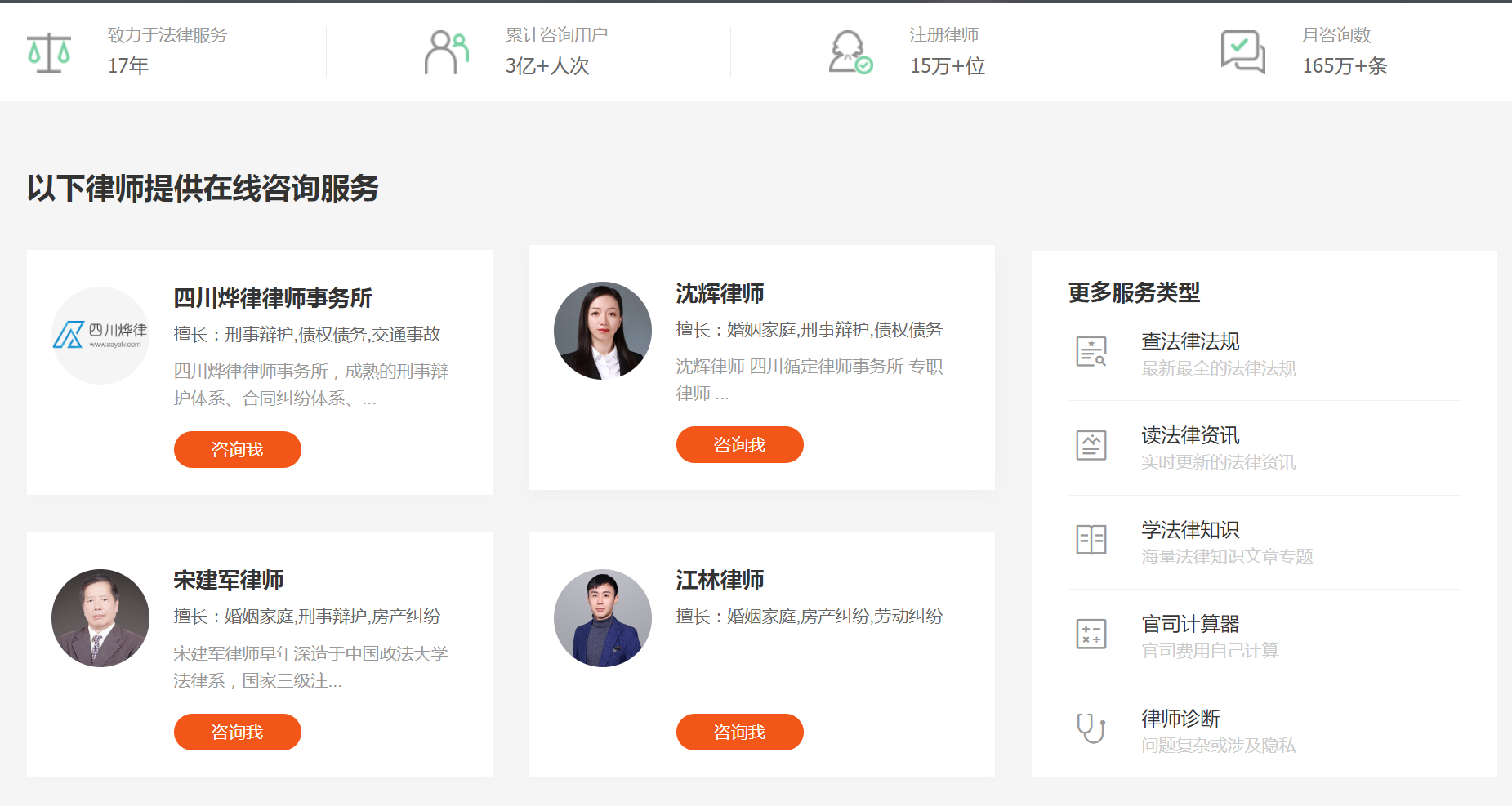The image size is (1512, 806).
Task: Select the 官司计算器 menu entry
Action: pos(1190,625)
